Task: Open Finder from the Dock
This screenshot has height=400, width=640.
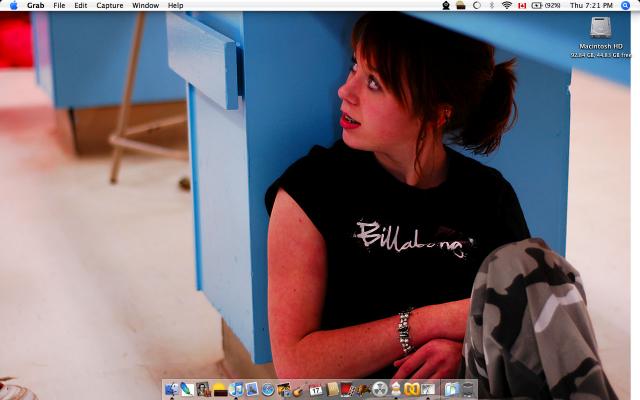Action: click(x=171, y=389)
